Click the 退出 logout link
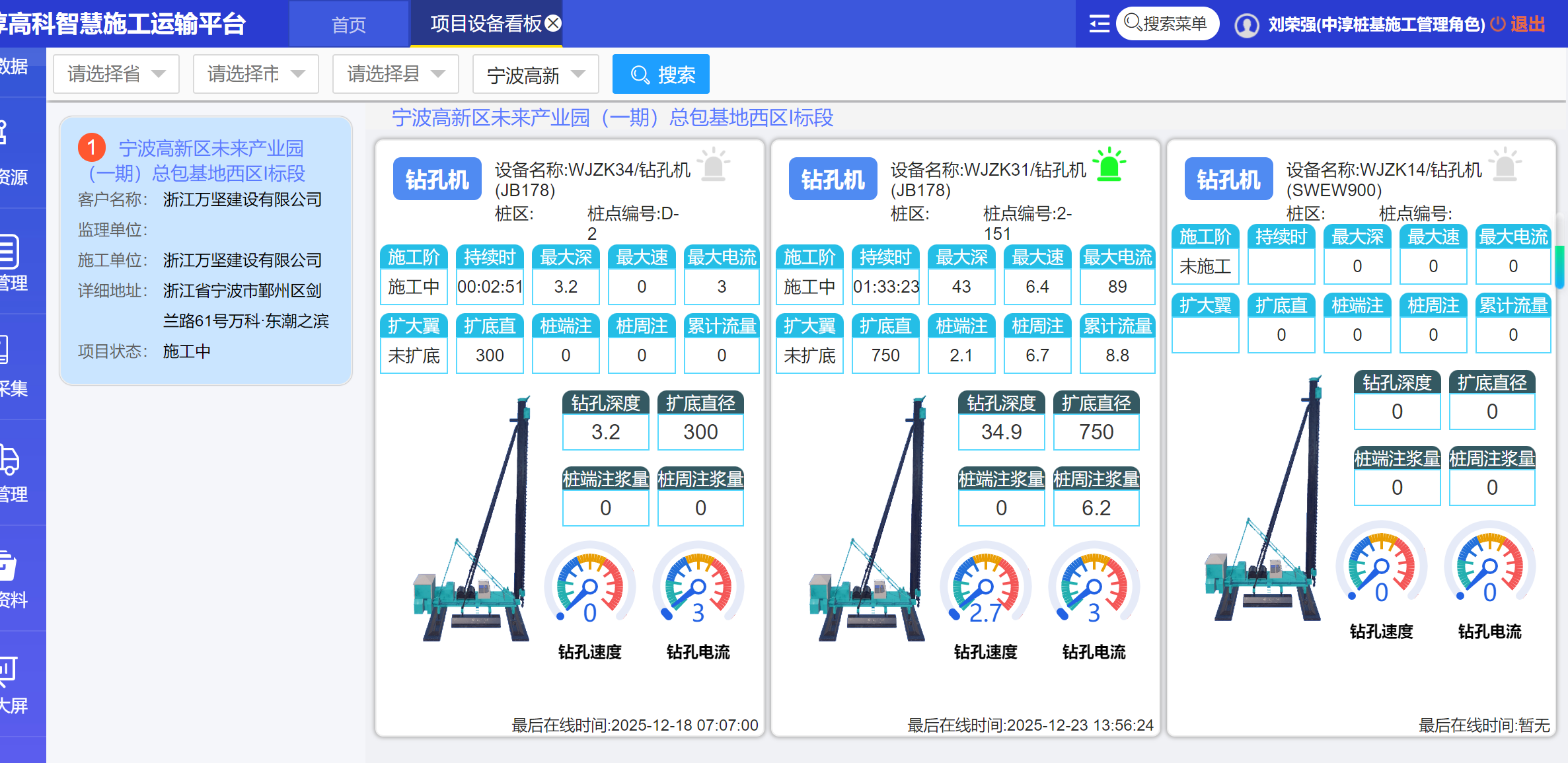The height and width of the screenshot is (763, 1568). point(1526,24)
